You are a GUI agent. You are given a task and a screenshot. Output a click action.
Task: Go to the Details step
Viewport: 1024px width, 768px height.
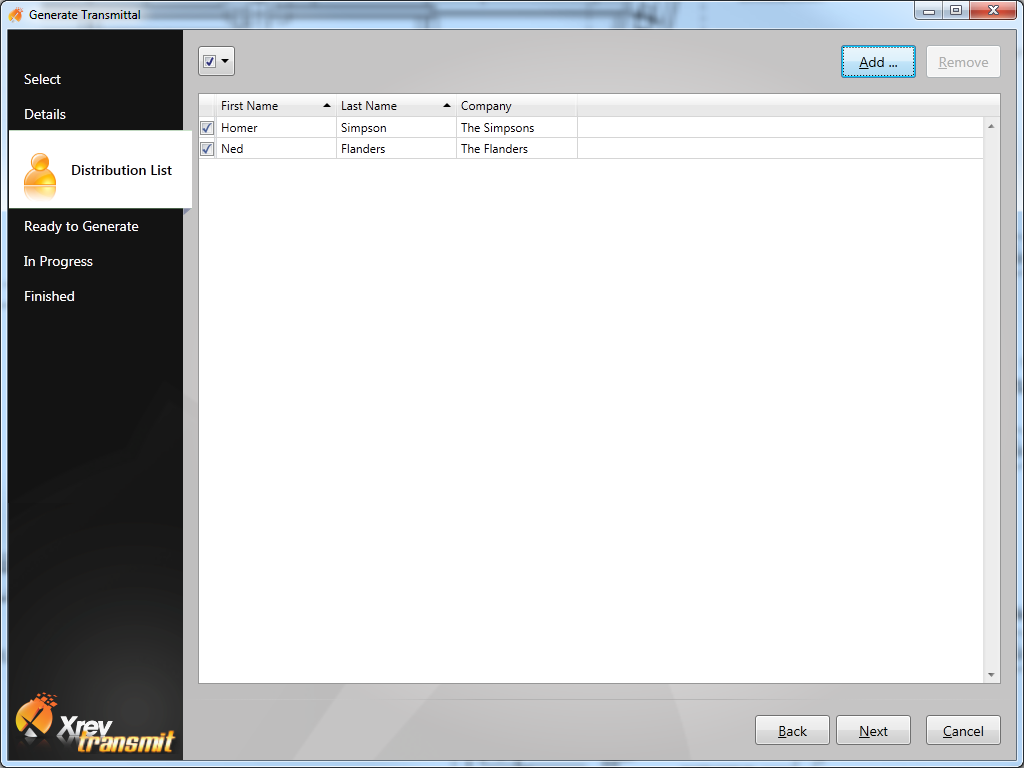coord(45,114)
